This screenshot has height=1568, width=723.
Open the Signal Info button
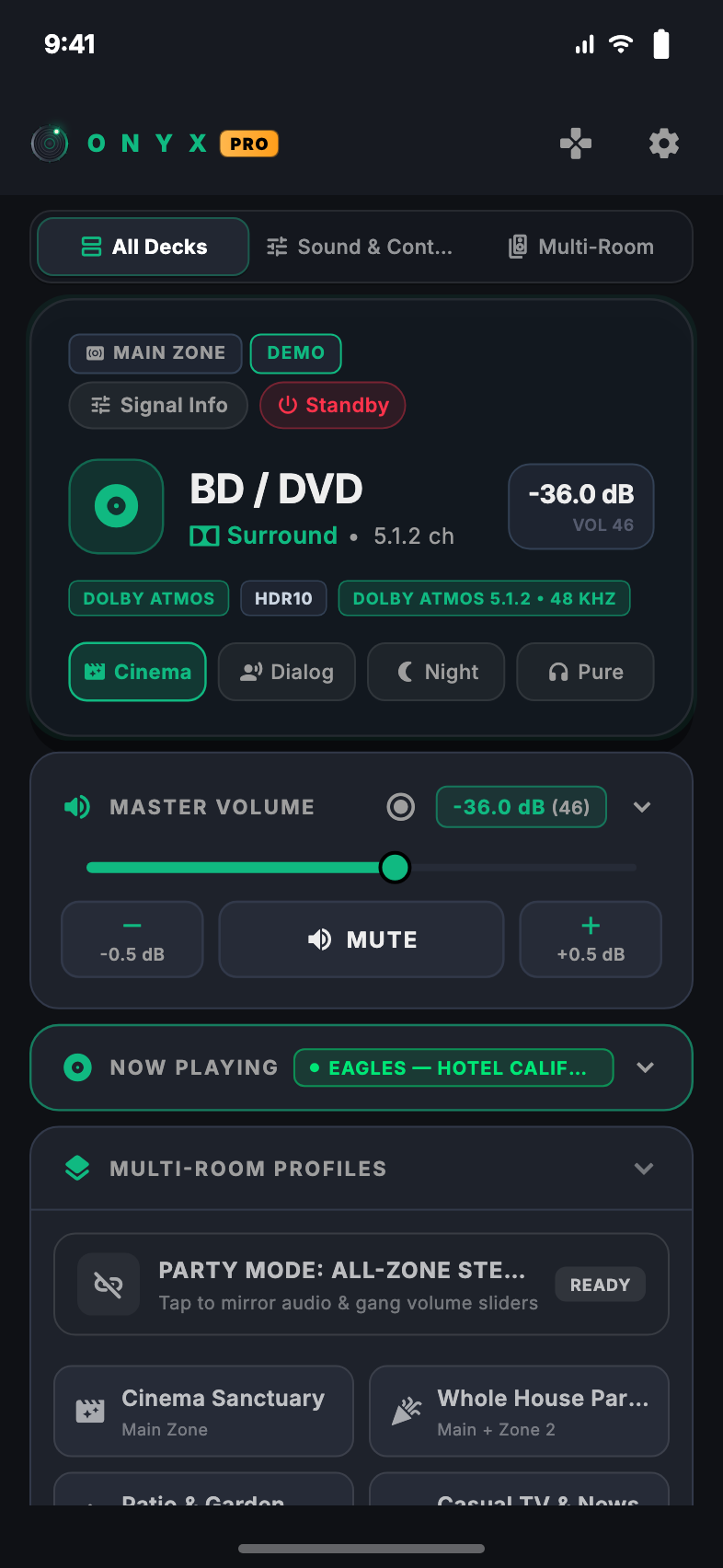point(158,405)
